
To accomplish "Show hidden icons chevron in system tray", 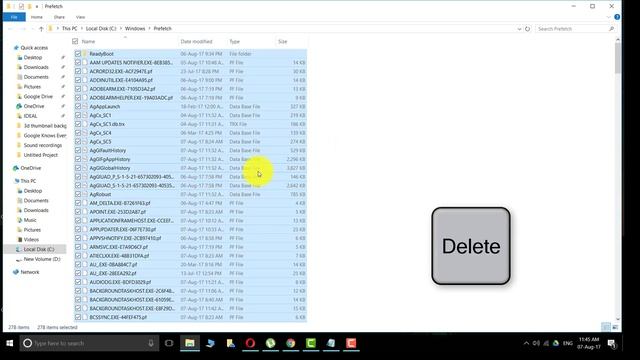I will click(x=526, y=343).
